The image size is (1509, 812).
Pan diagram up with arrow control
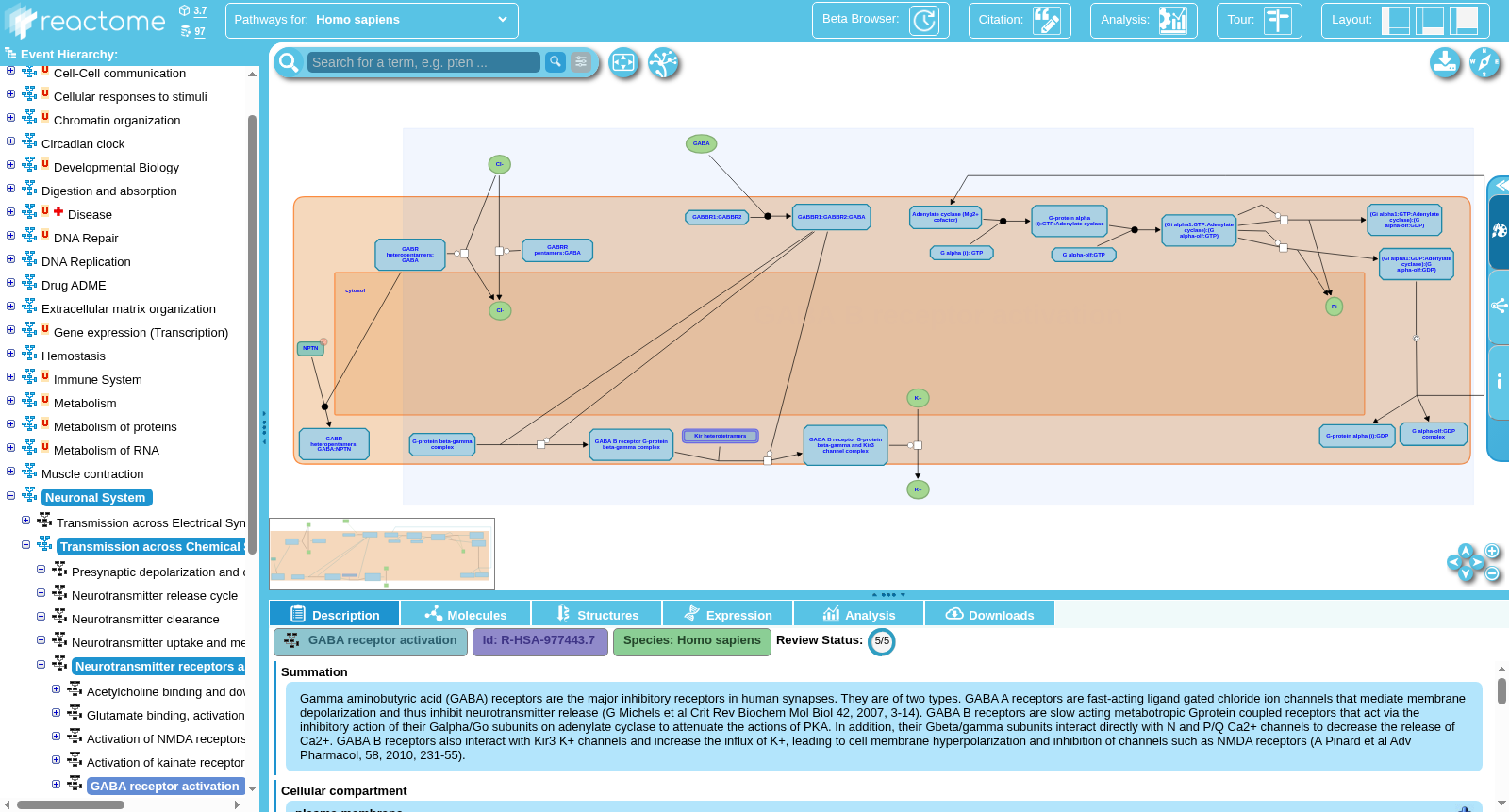[x=1466, y=551]
